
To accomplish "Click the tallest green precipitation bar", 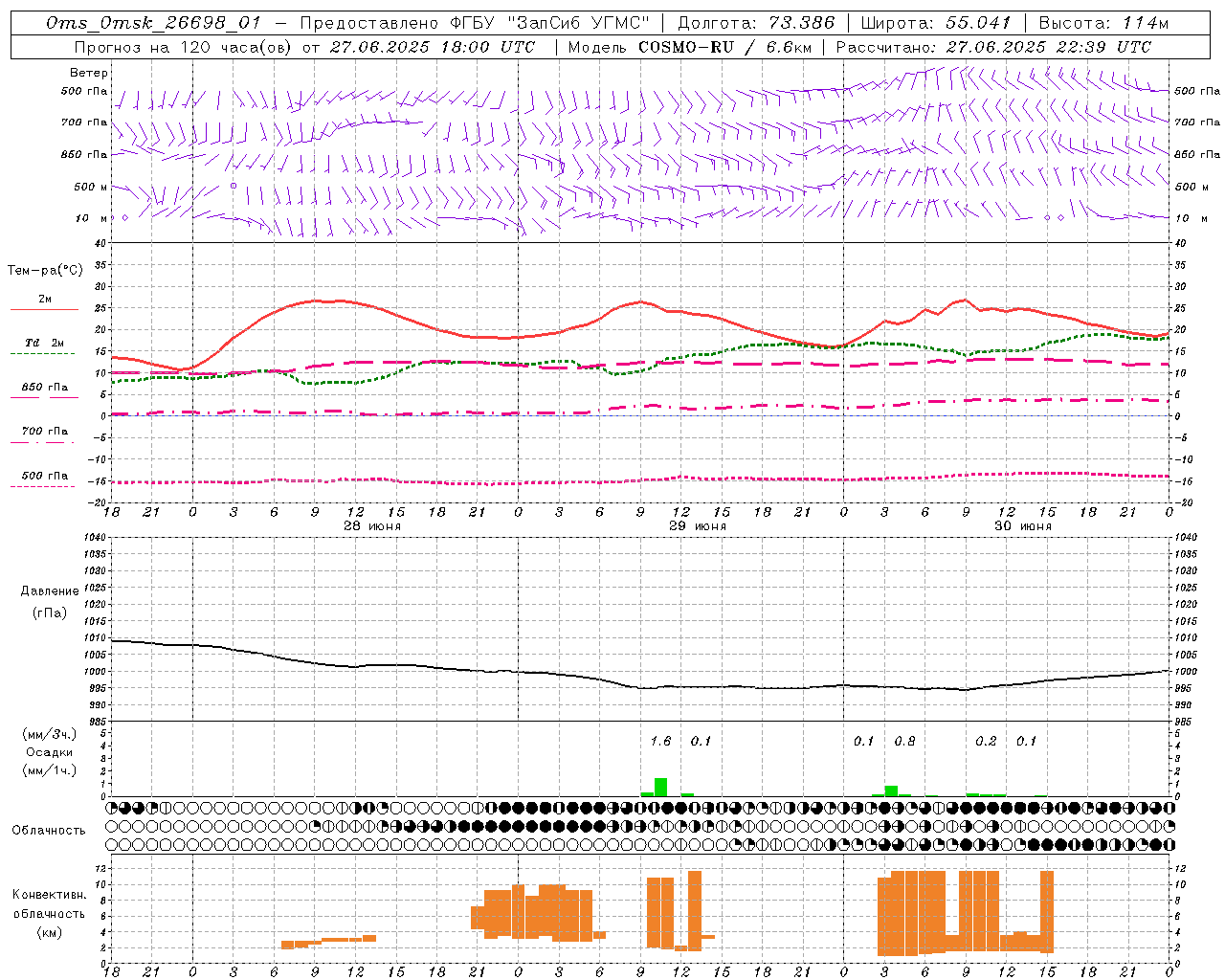I will [x=660, y=787].
